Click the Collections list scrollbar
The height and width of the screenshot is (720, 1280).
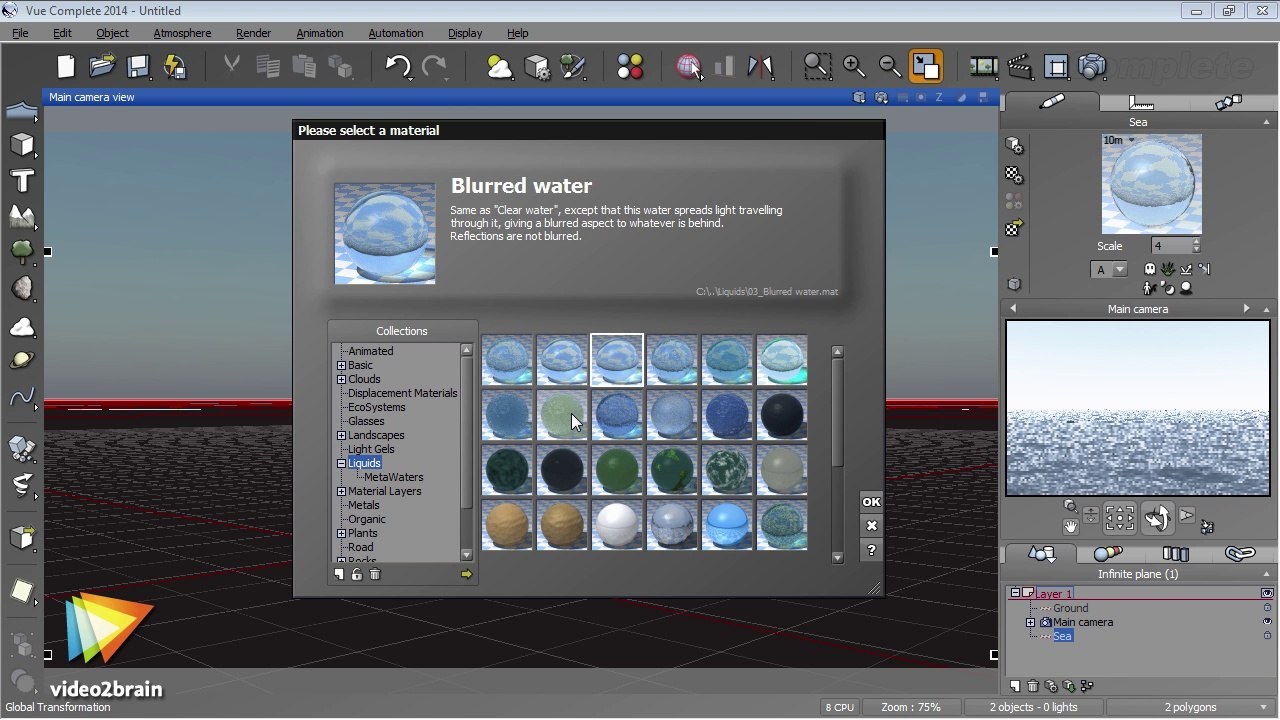coord(466,450)
